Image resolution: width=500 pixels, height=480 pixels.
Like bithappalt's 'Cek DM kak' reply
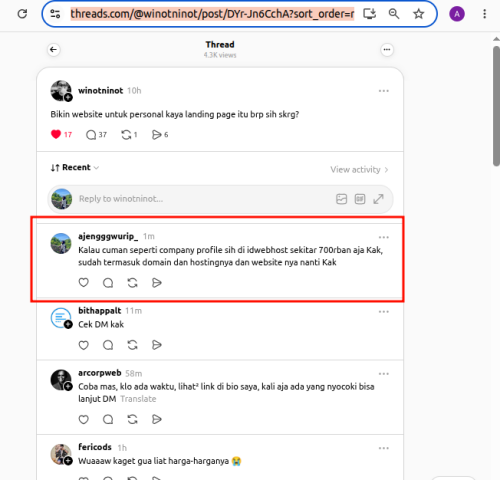tap(83, 345)
